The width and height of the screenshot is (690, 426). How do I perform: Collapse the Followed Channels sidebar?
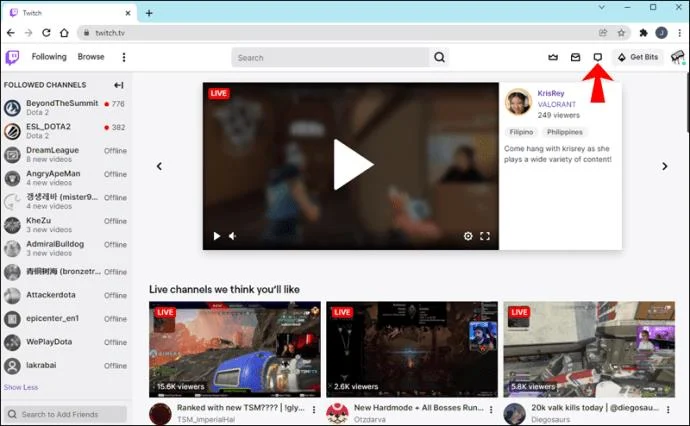point(119,85)
